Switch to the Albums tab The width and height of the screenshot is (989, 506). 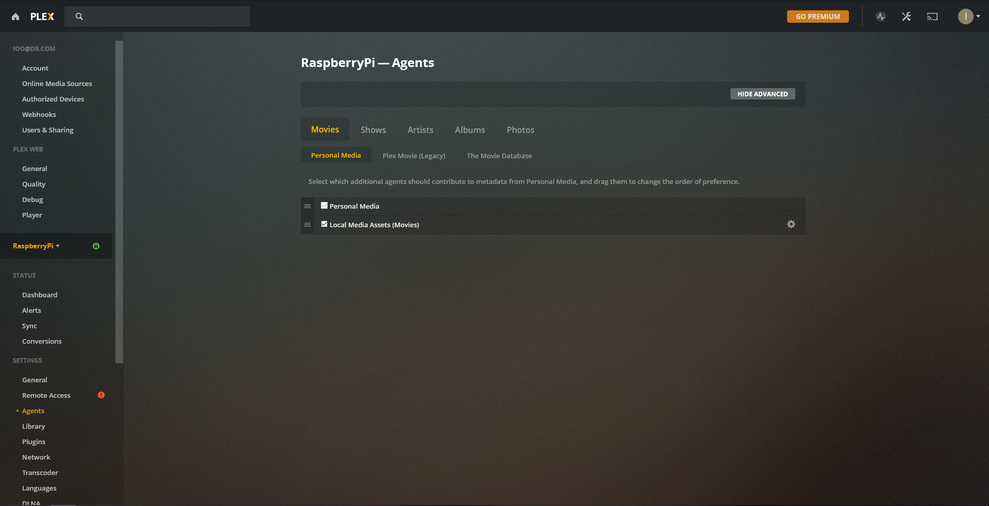coord(470,130)
